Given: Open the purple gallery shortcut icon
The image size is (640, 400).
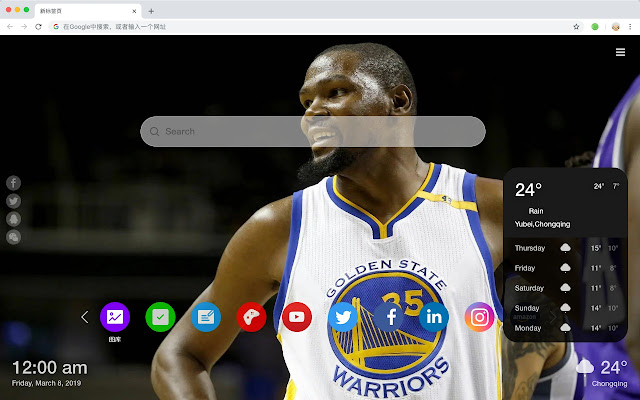Looking at the screenshot, I should tap(115, 317).
